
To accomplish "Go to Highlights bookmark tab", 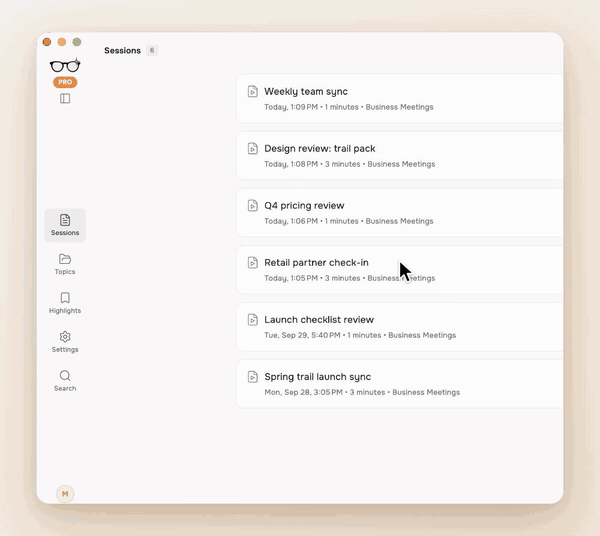I will (x=65, y=303).
